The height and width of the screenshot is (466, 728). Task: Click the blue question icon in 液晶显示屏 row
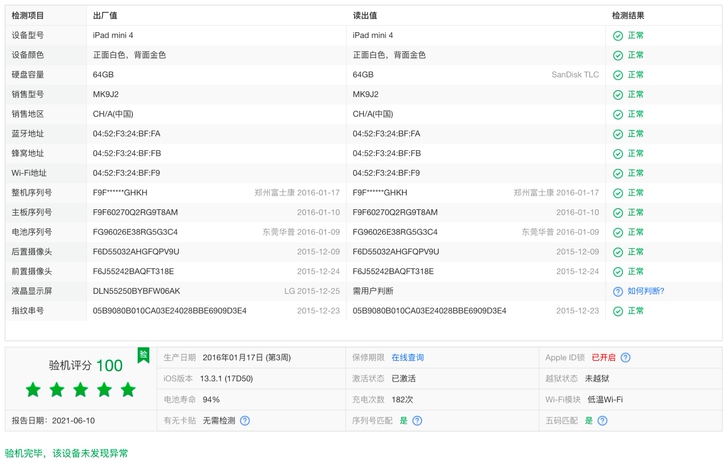[x=618, y=291]
